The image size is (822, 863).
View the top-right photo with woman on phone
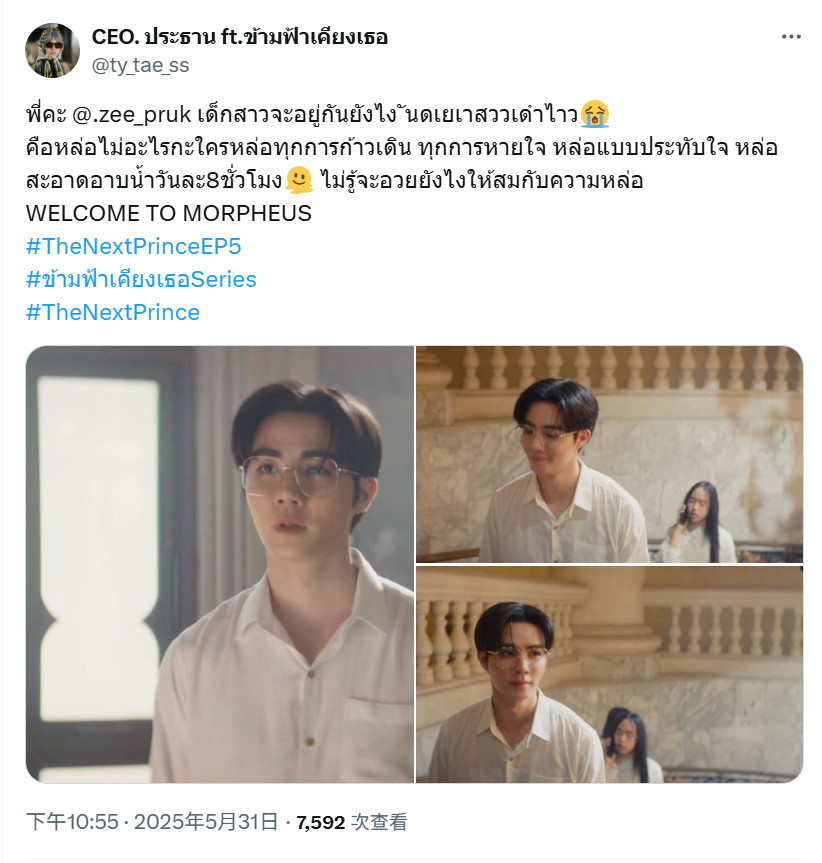tap(609, 454)
